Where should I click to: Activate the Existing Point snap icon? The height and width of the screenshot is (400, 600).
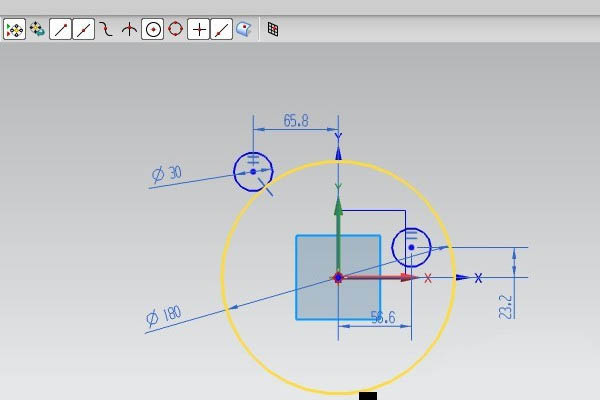(199, 30)
